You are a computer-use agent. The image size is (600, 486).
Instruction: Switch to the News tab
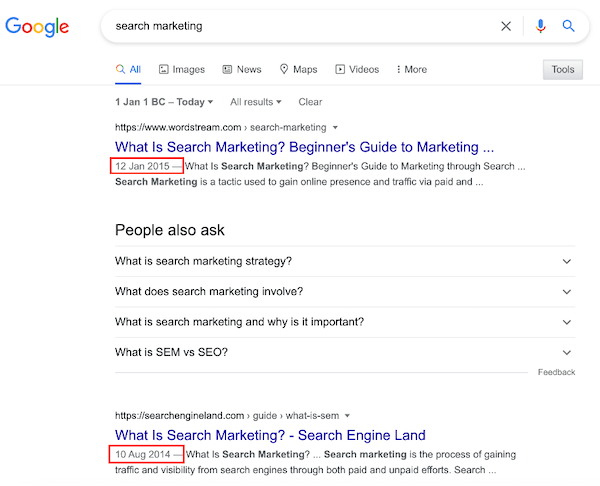242,69
